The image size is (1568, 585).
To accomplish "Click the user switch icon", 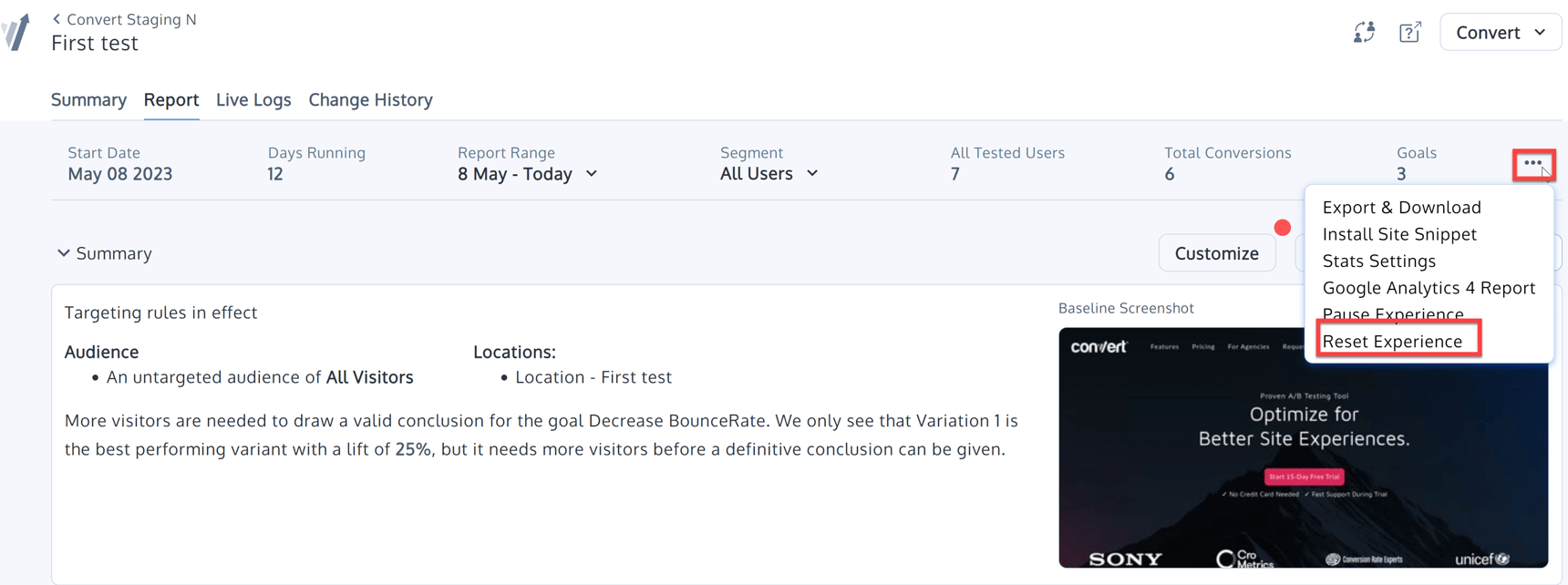I will click(1364, 33).
